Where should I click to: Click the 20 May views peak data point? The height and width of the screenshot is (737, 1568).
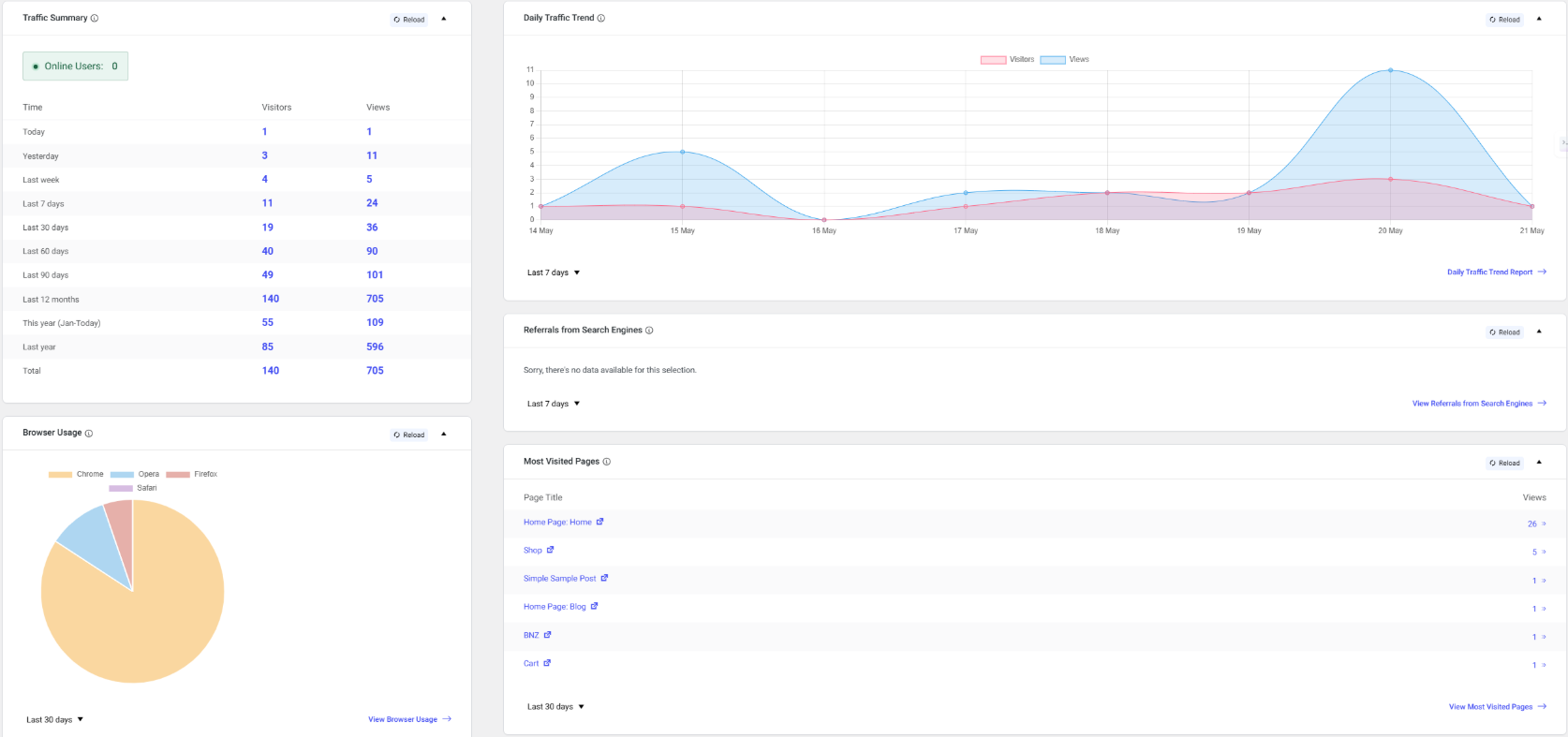coord(1390,70)
